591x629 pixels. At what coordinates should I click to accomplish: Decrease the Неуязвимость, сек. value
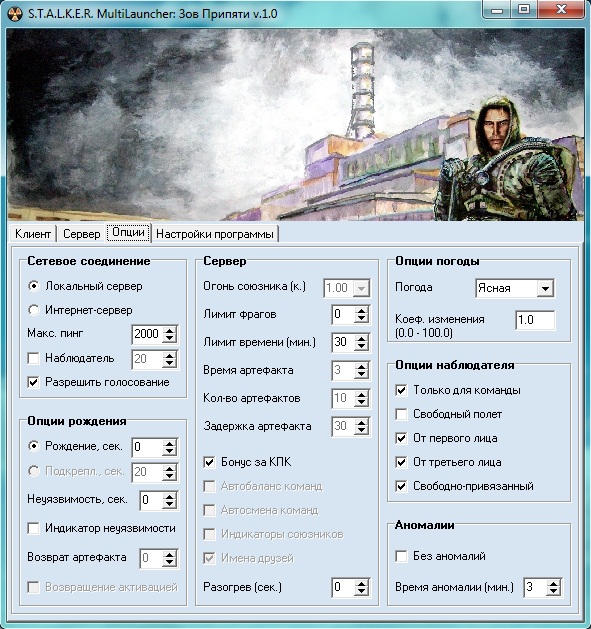(x=169, y=505)
